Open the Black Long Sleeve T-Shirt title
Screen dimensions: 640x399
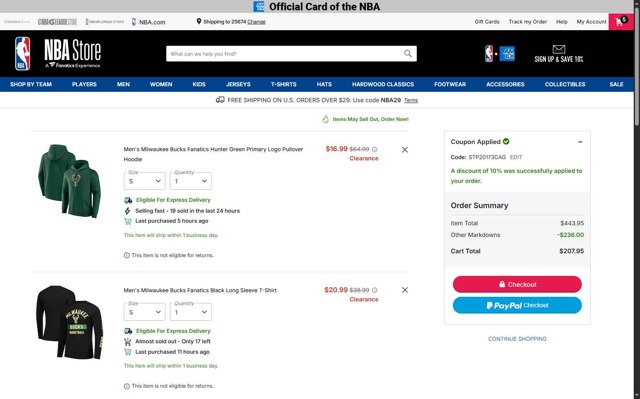point(200,290)
